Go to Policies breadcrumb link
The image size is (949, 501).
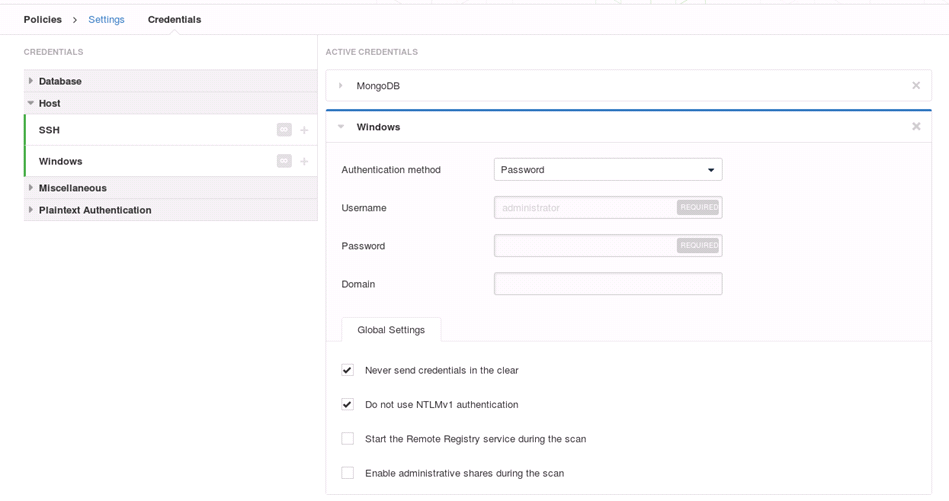[42, 19]
